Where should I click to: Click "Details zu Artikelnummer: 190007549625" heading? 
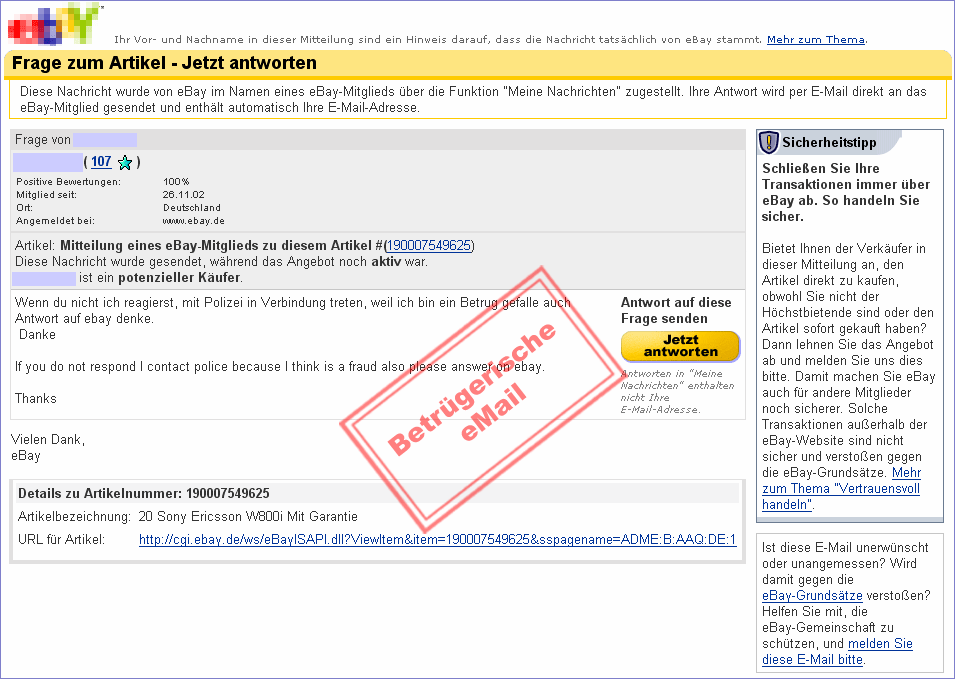(x=144, y=493)
